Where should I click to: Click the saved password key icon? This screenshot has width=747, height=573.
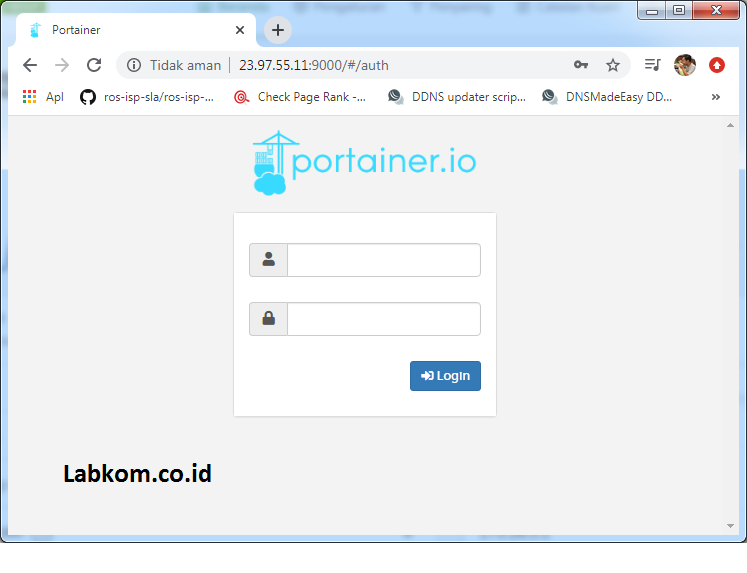(581, 65)
